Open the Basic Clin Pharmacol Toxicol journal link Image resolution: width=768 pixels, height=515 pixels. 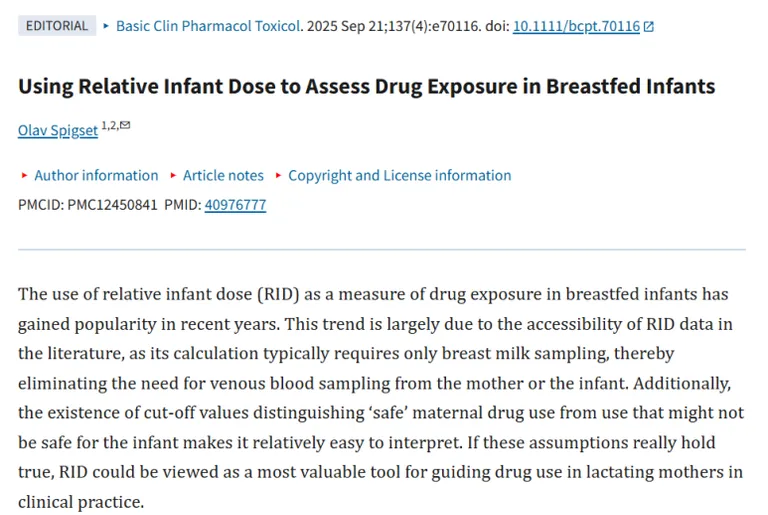(208, 26)
